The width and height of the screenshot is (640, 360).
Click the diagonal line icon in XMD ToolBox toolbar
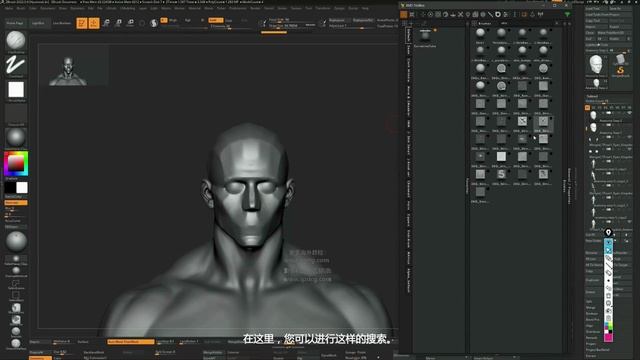point(490,15)
